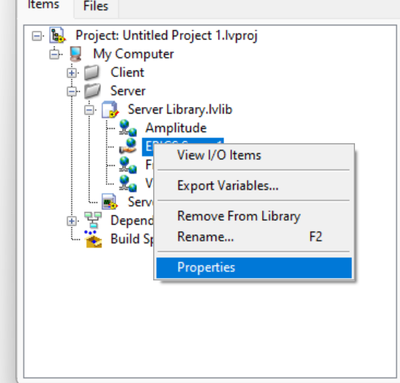The width and height of the screenshot is (400, 383).
Task: Click the Dependencies network icon
Action: click(93, 220)
